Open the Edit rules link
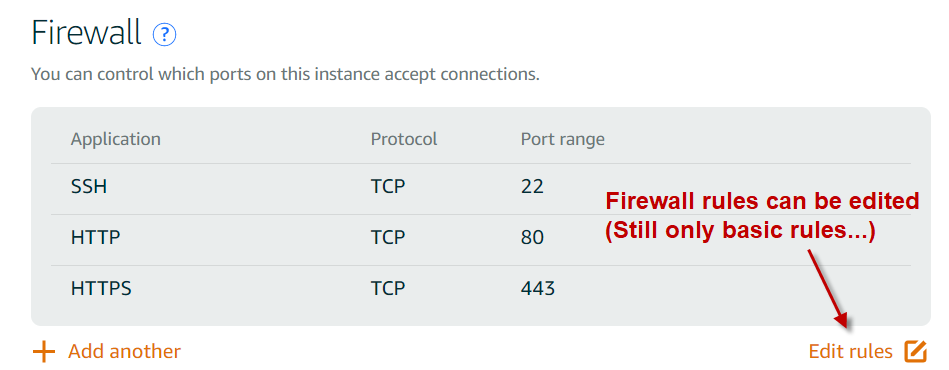The width and height of the screenshot is (949, 370). point(850,351)
